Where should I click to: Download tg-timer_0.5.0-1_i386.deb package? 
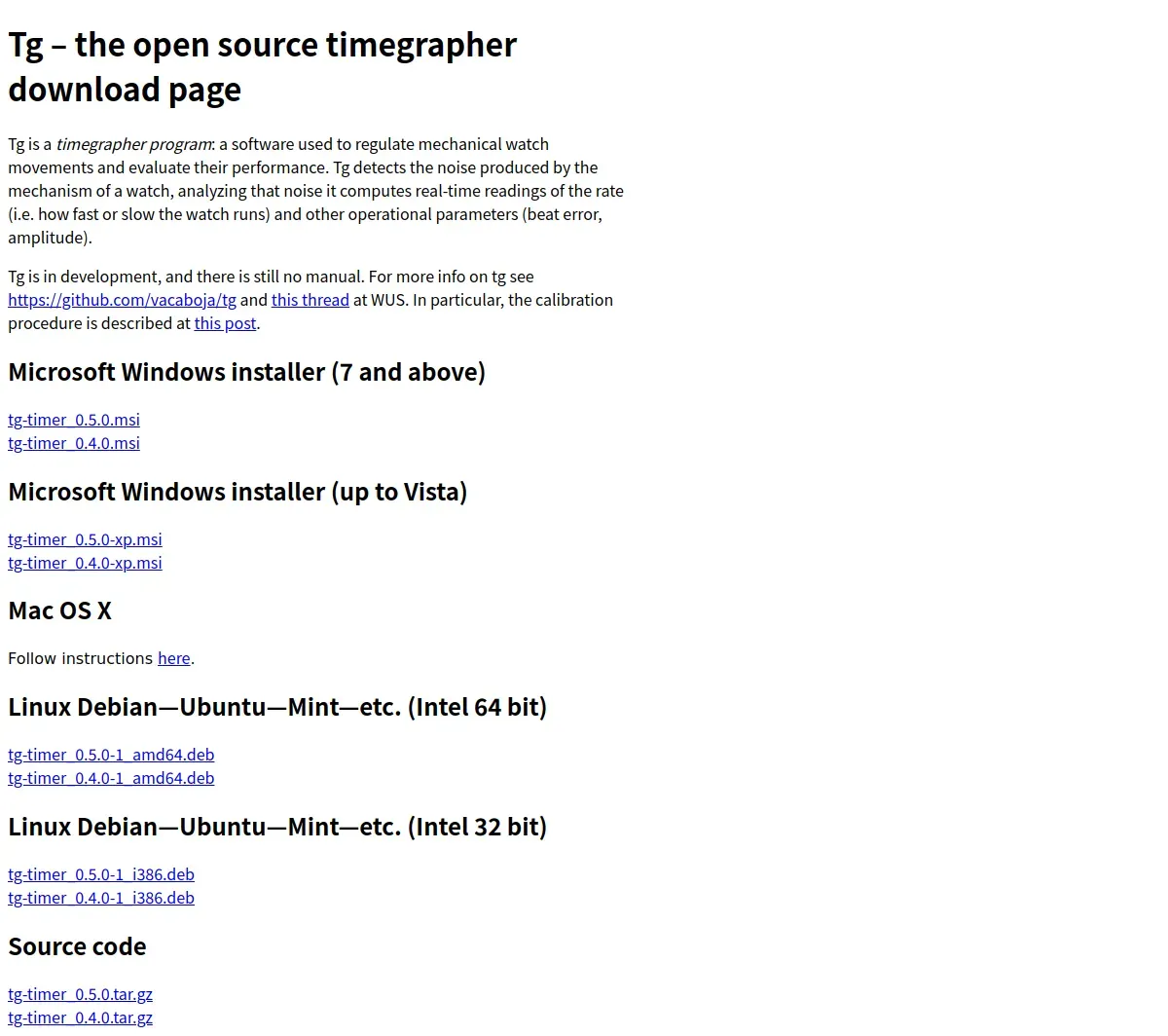pyautogui.click(x=101, y=874)
